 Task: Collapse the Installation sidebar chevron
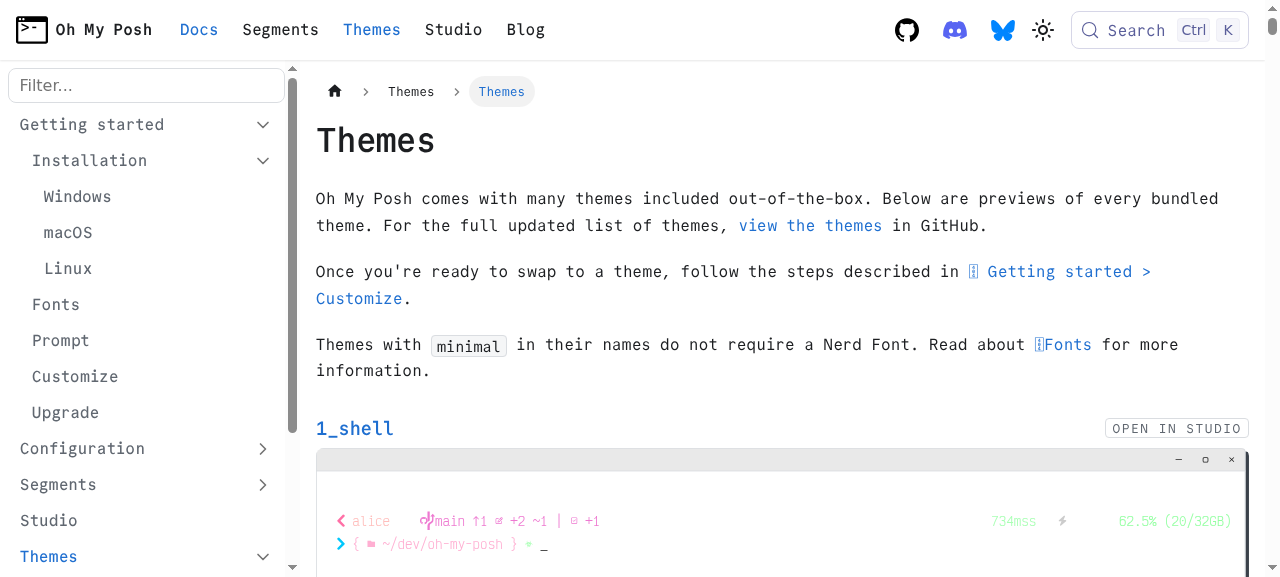pos(263,161)
